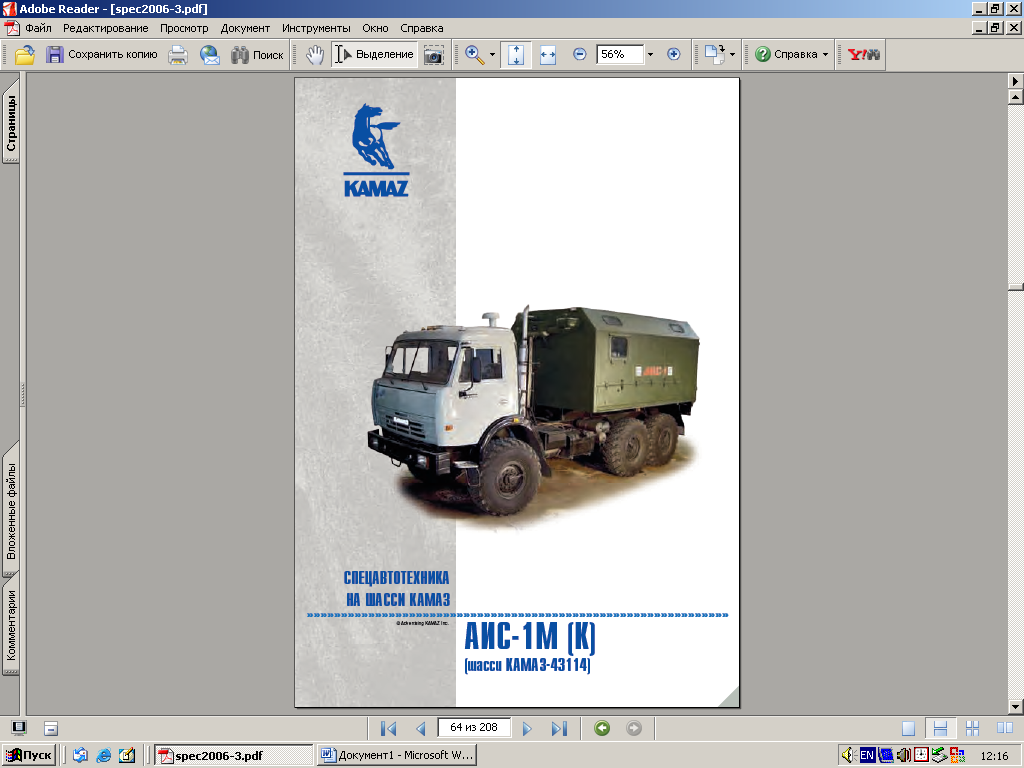Open Поиск search with binoculars
This screenshot has width=1024, height=768.
tap(257, 55)
